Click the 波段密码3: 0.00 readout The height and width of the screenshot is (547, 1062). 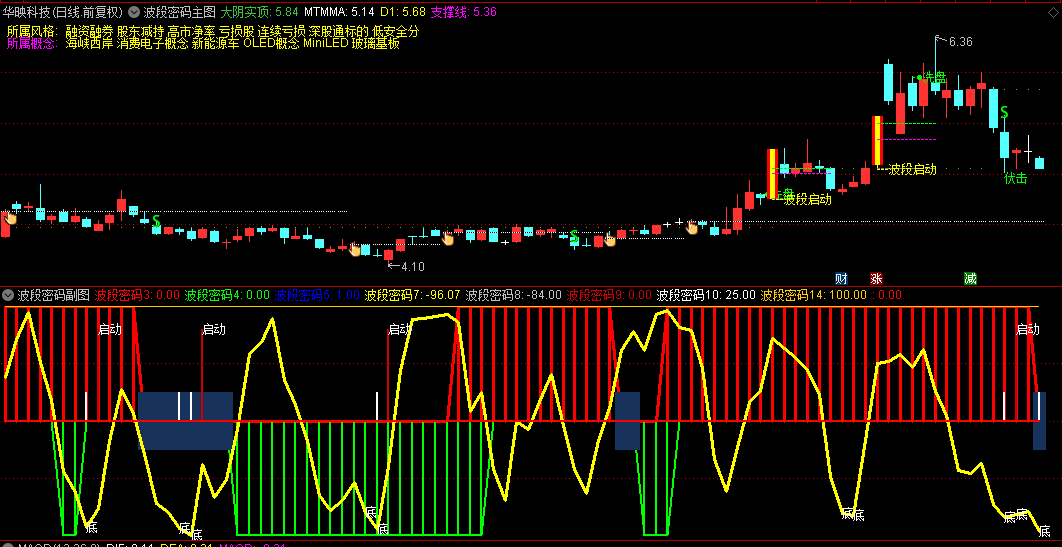pyautogui.click(x=137, y=294)
